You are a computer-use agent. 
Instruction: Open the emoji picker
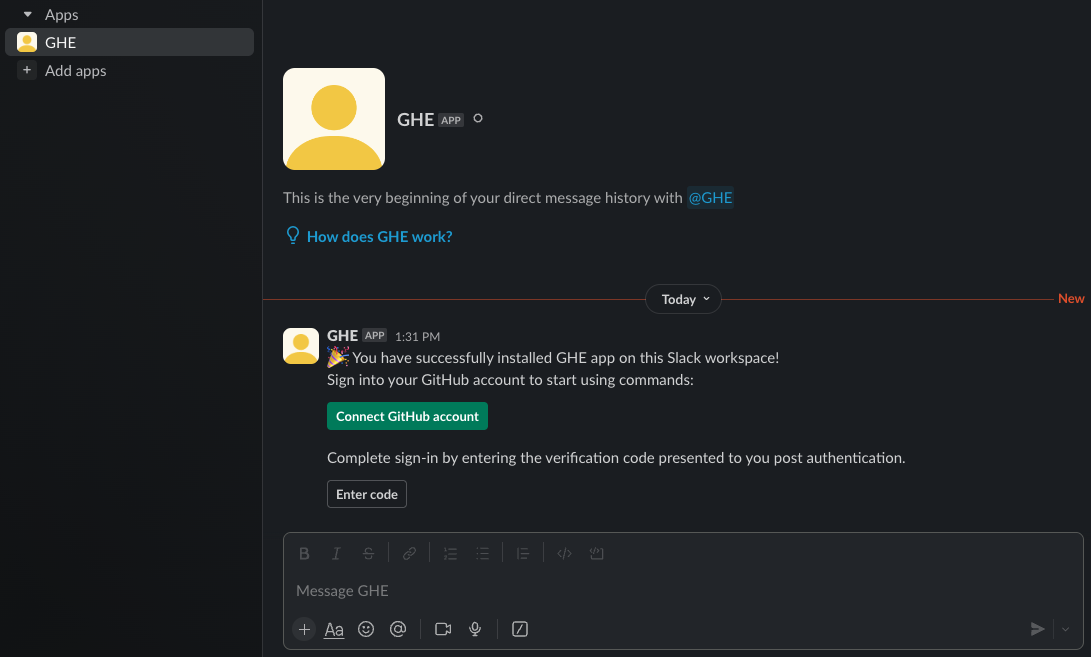click(366, 629)
